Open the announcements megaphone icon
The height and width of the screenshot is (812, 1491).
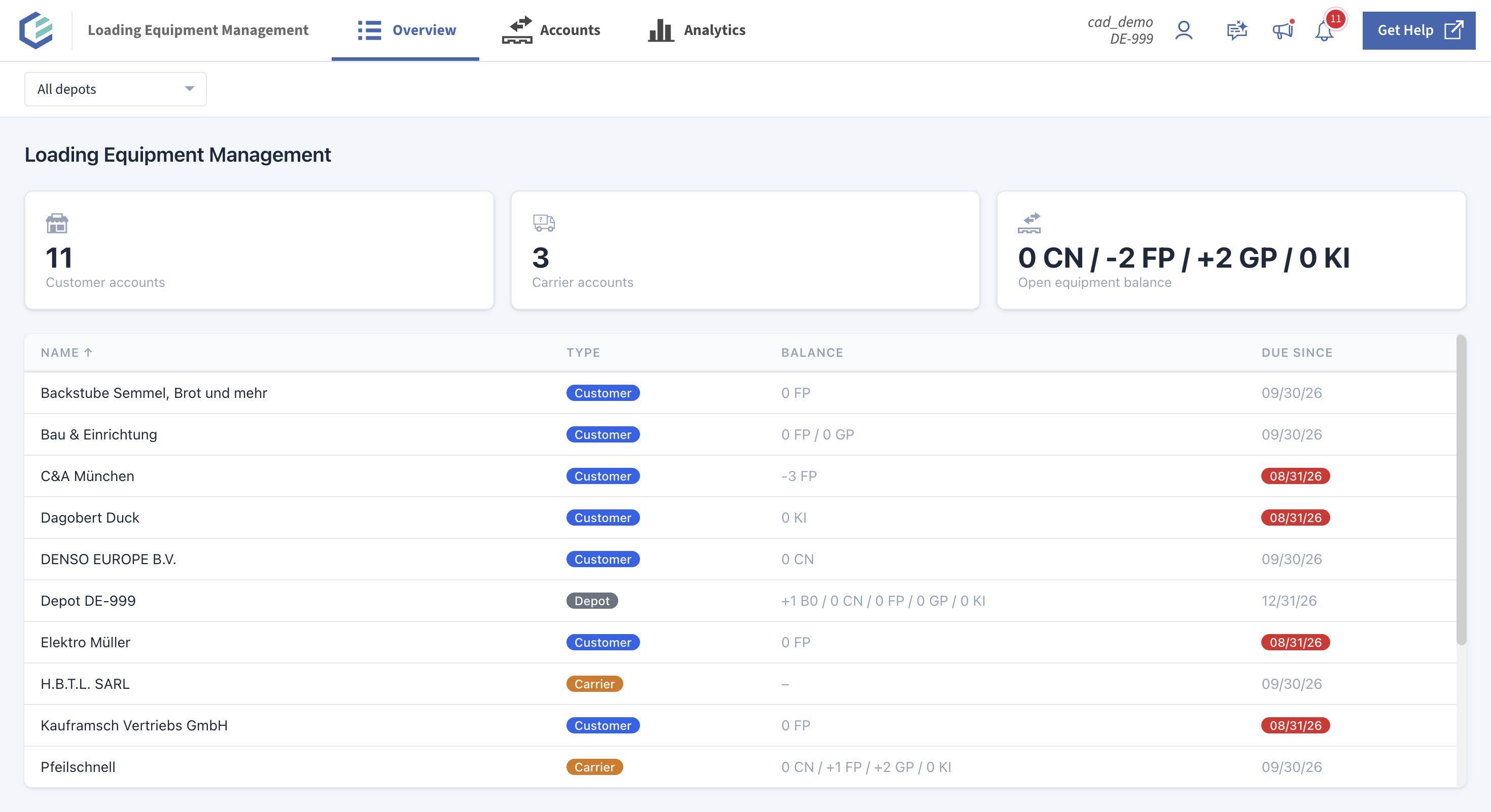click(x=1283, y=30)
